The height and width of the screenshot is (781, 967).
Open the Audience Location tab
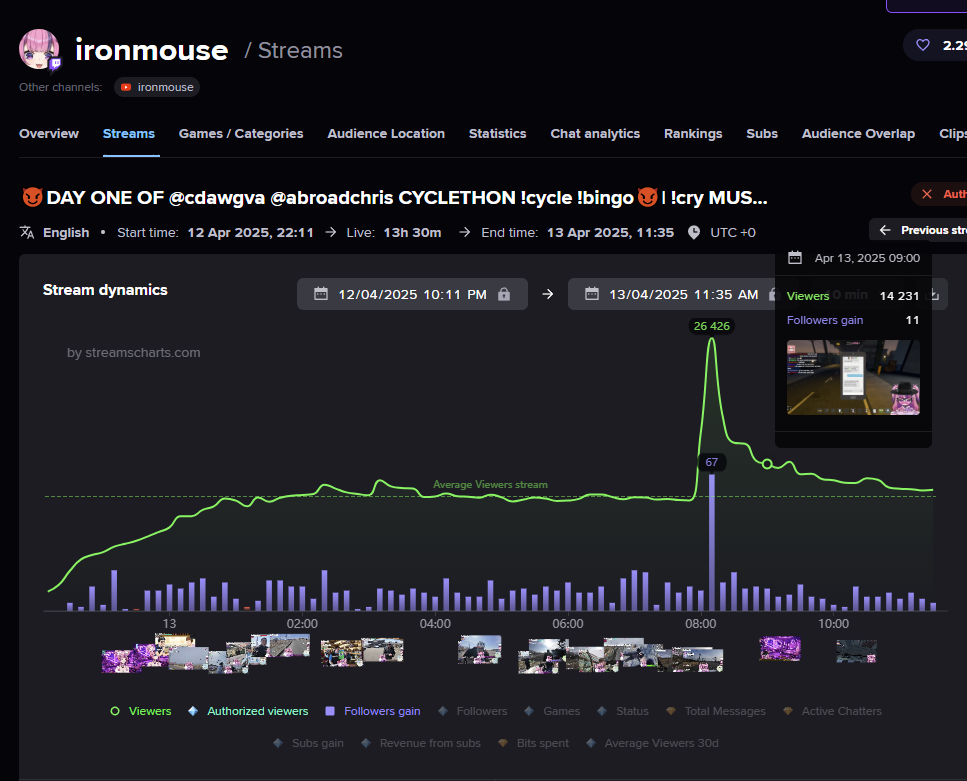point(386,133)
